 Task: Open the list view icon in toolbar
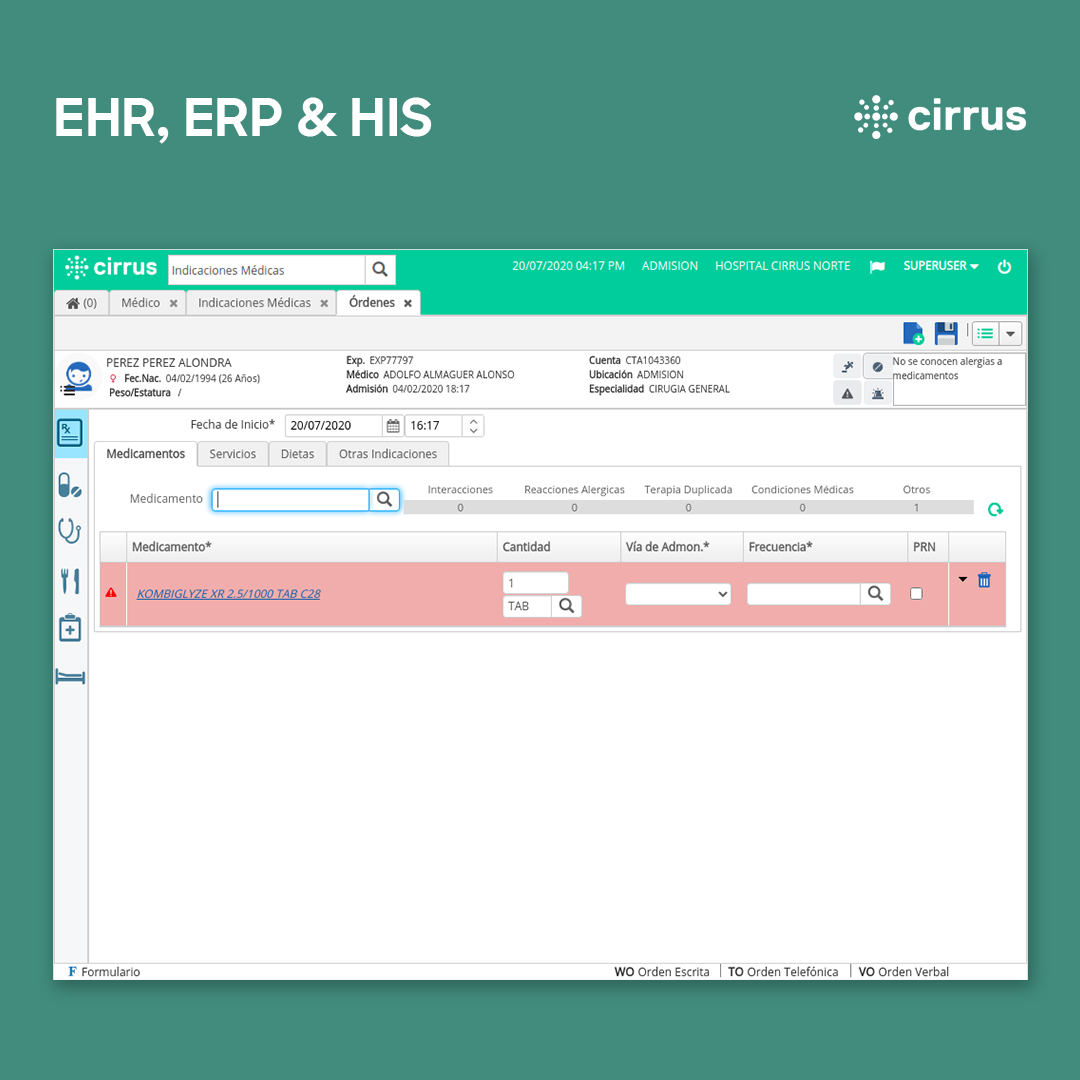pos(986,333)
